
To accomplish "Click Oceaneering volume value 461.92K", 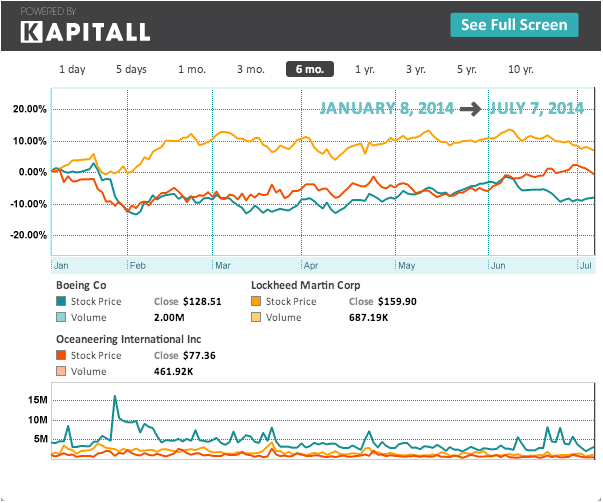I will [x=173, y=371].
